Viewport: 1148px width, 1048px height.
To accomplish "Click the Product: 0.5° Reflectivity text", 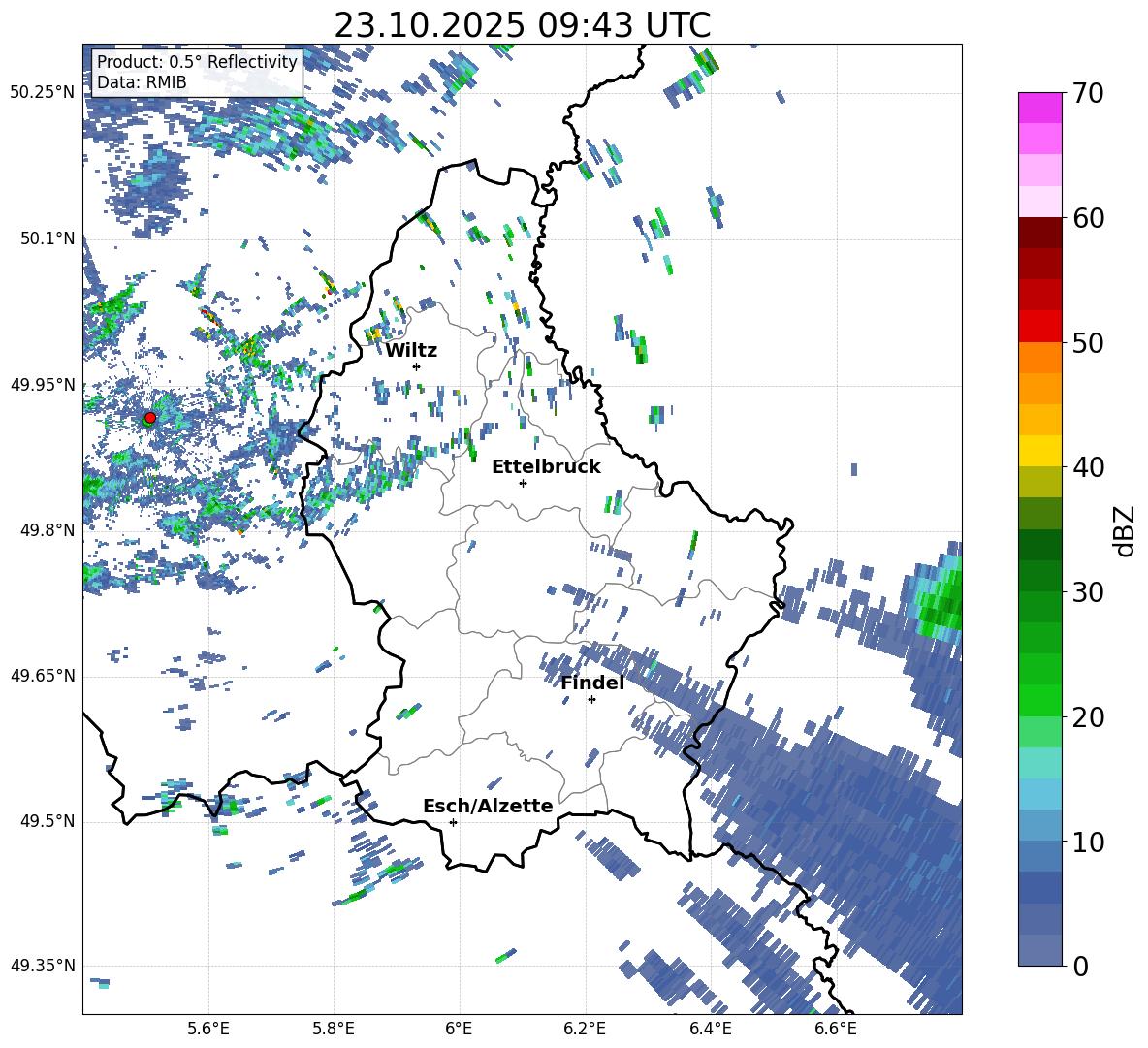I will (197, 62).
